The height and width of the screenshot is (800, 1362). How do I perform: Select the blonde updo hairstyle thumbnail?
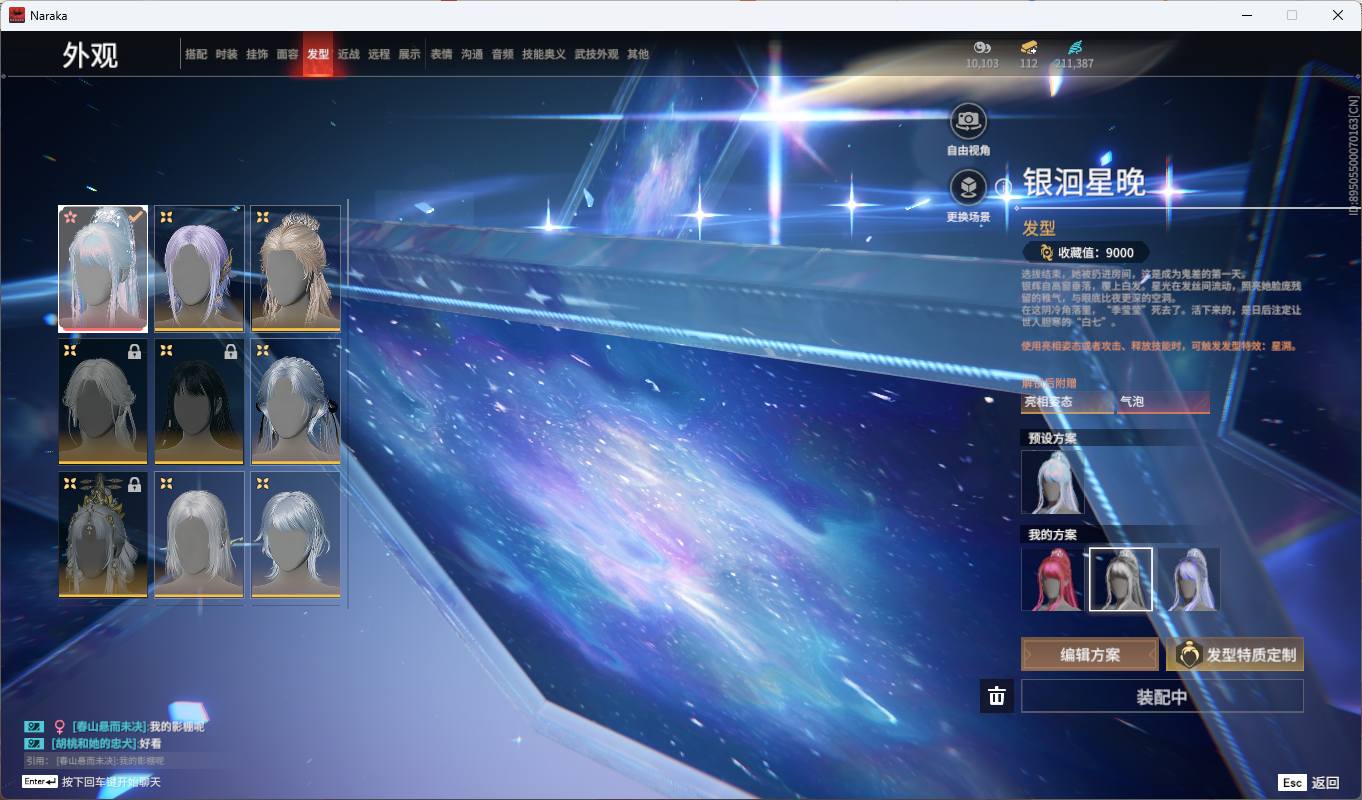click(x=295, y=268)
